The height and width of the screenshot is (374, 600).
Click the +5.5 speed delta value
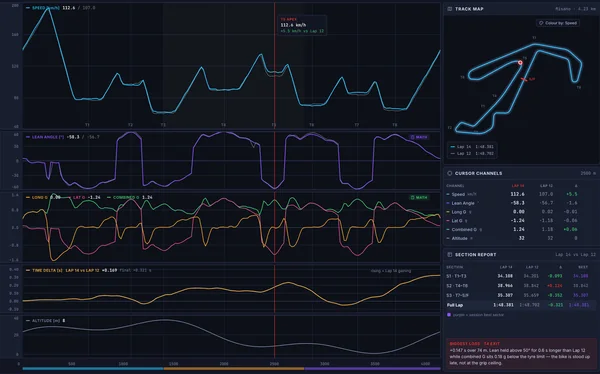(572, 194)
